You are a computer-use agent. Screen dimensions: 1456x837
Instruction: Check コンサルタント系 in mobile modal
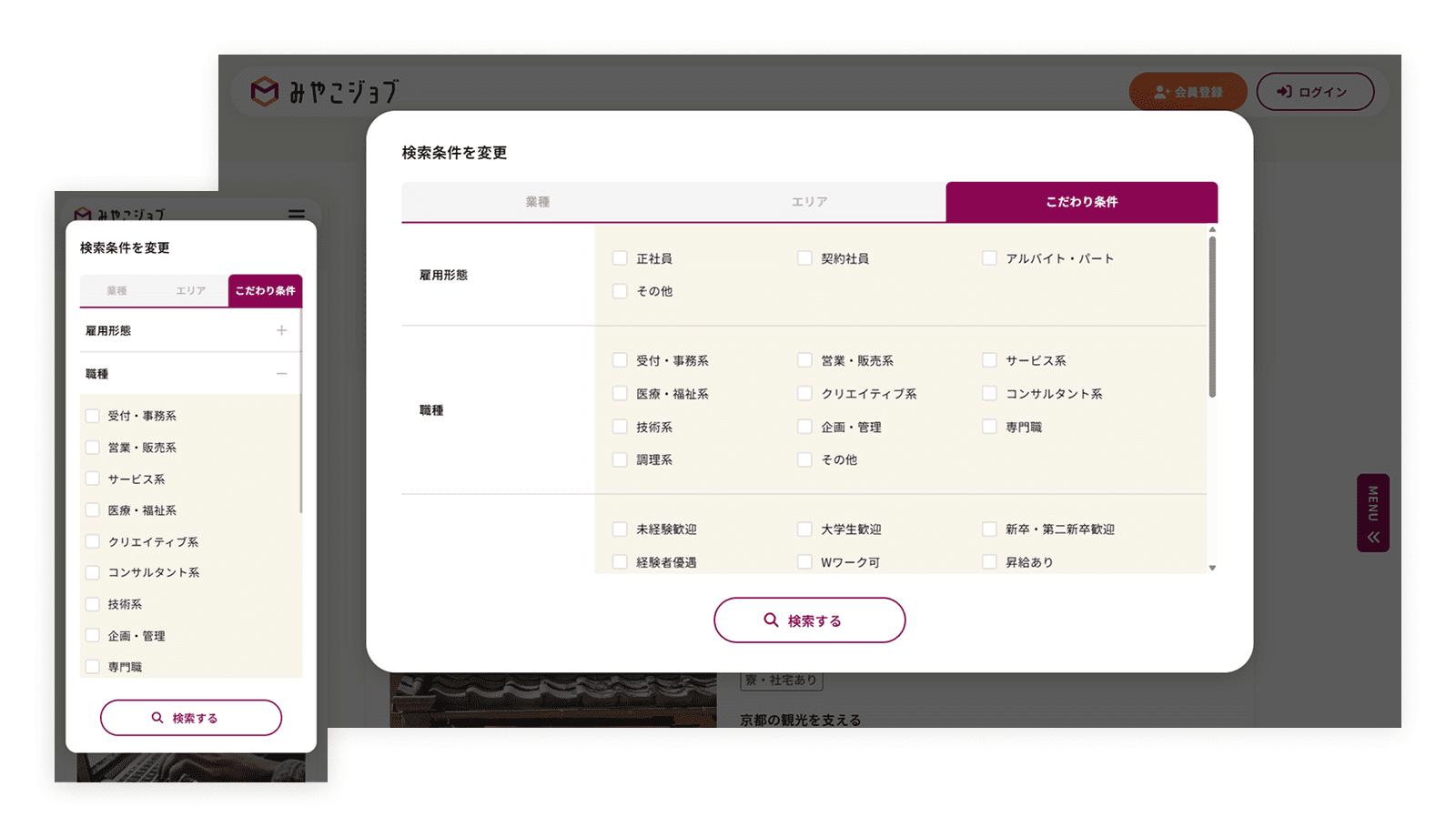tap(92, 572)
